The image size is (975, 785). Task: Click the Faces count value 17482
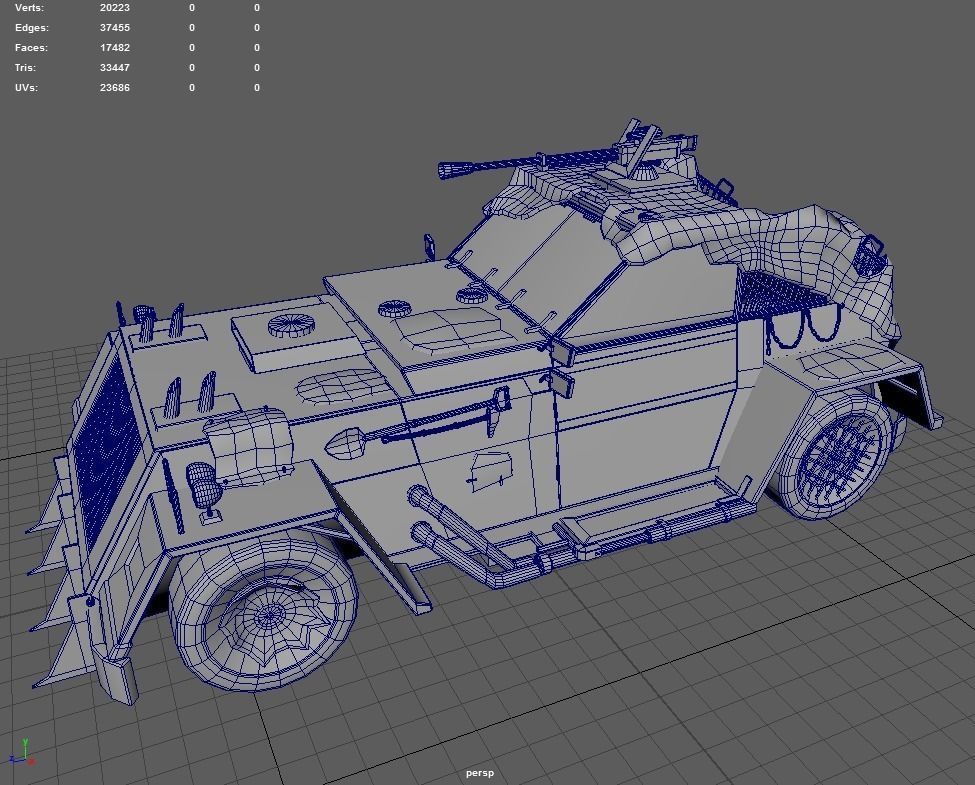click(114, 48)
